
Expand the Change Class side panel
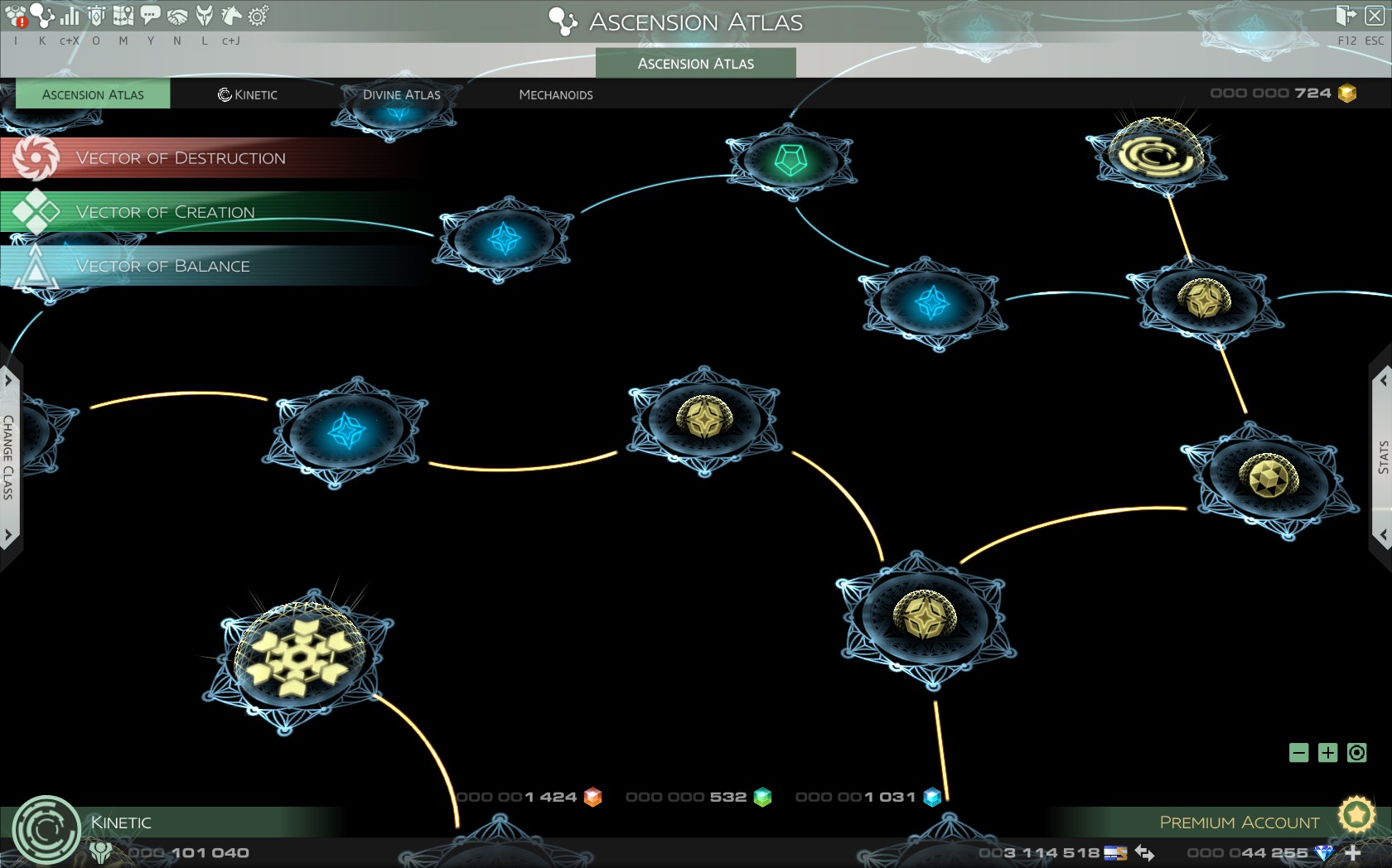click(x=8, y=457)
